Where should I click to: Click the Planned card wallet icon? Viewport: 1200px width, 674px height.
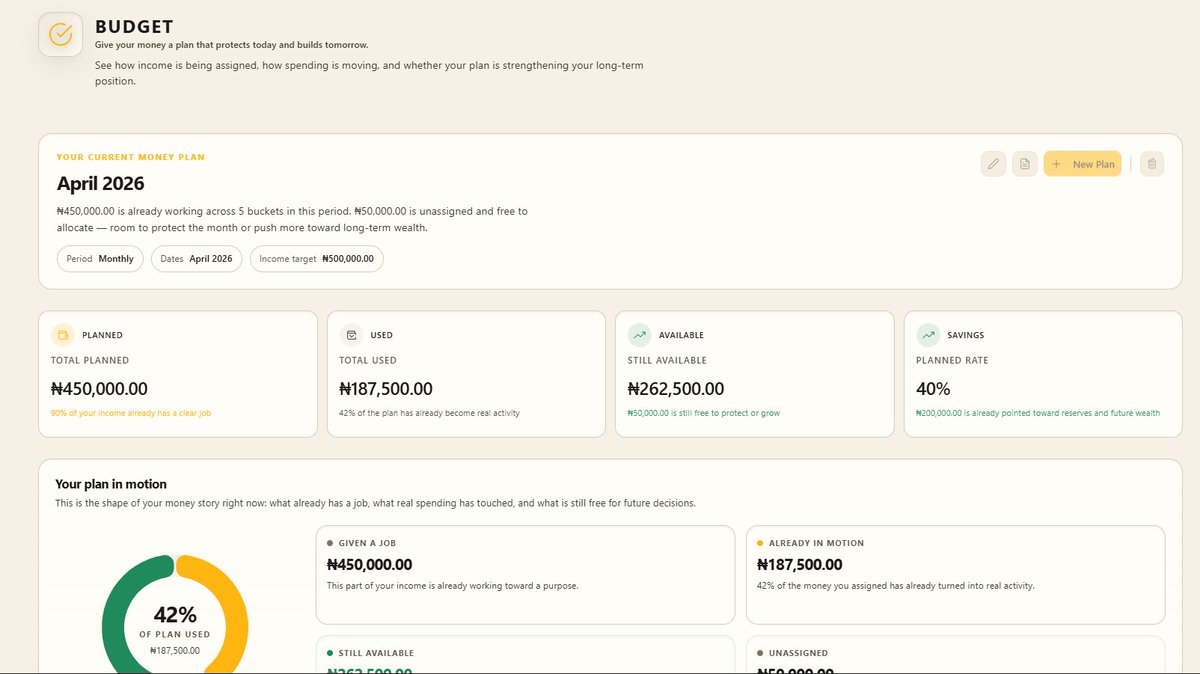pos(63,335)
